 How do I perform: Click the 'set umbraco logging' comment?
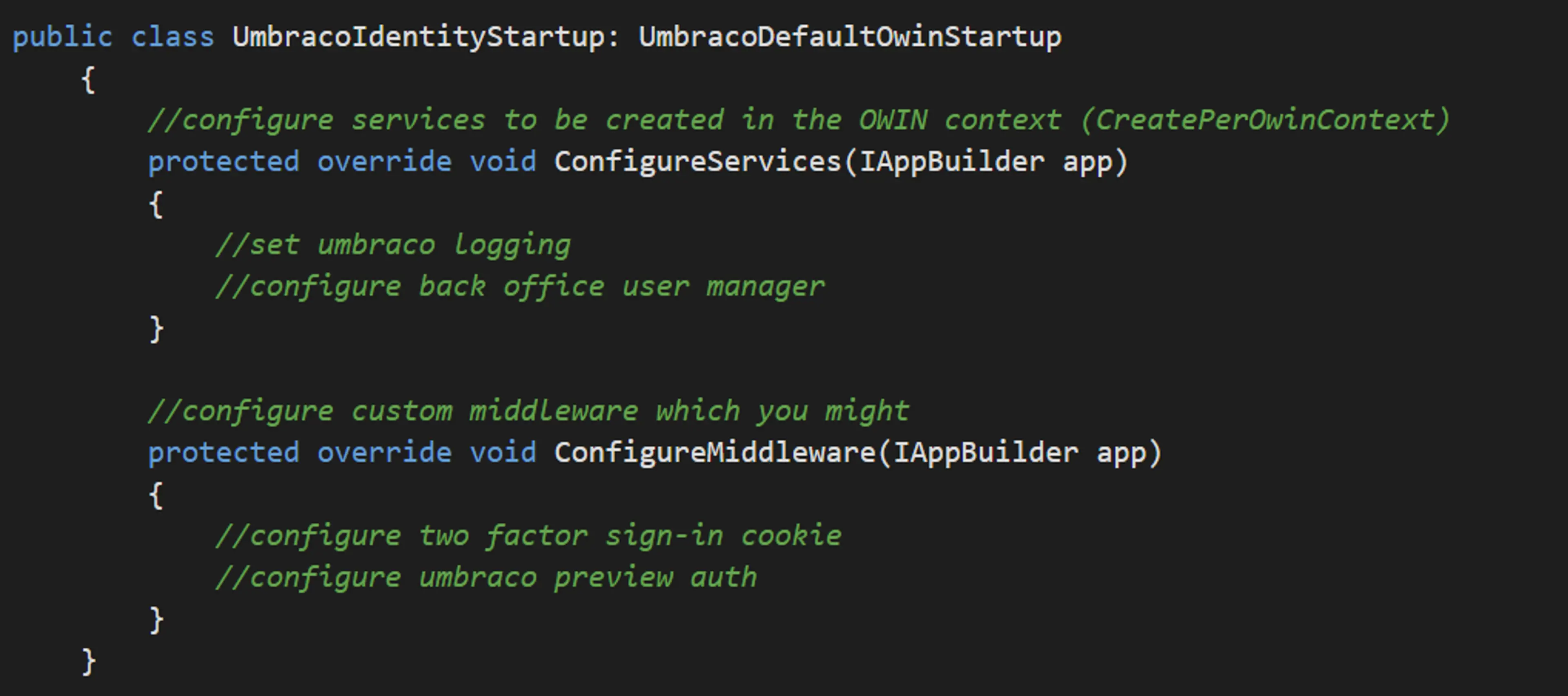coord(393,245)
